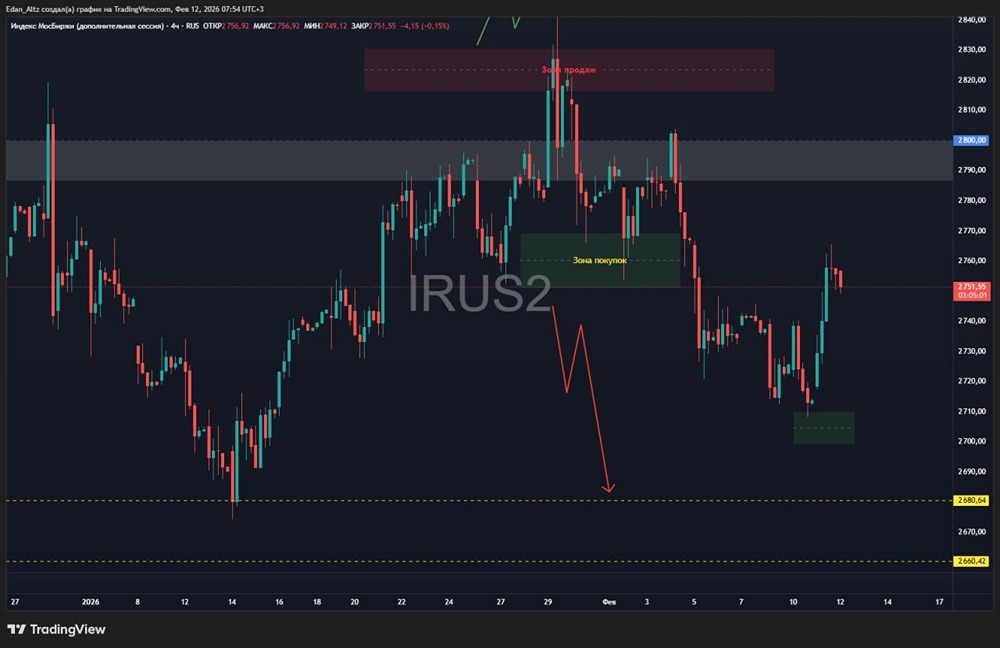Click the '22' date on time axis
1000x648 pixels.
click(x=401, y=601)
